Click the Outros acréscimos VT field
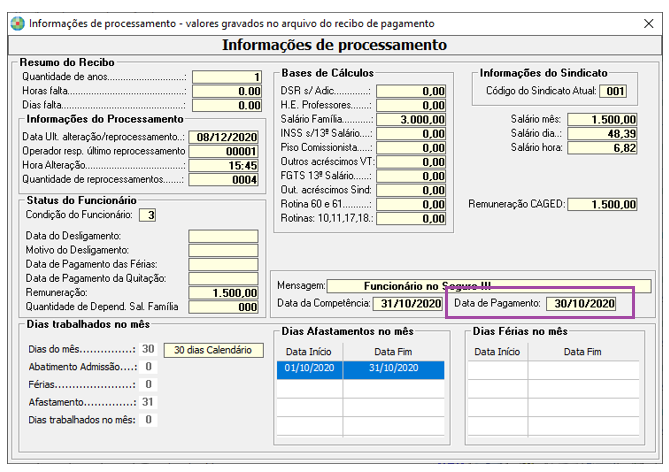The image size is (669, 472). [x=411, y=162]
